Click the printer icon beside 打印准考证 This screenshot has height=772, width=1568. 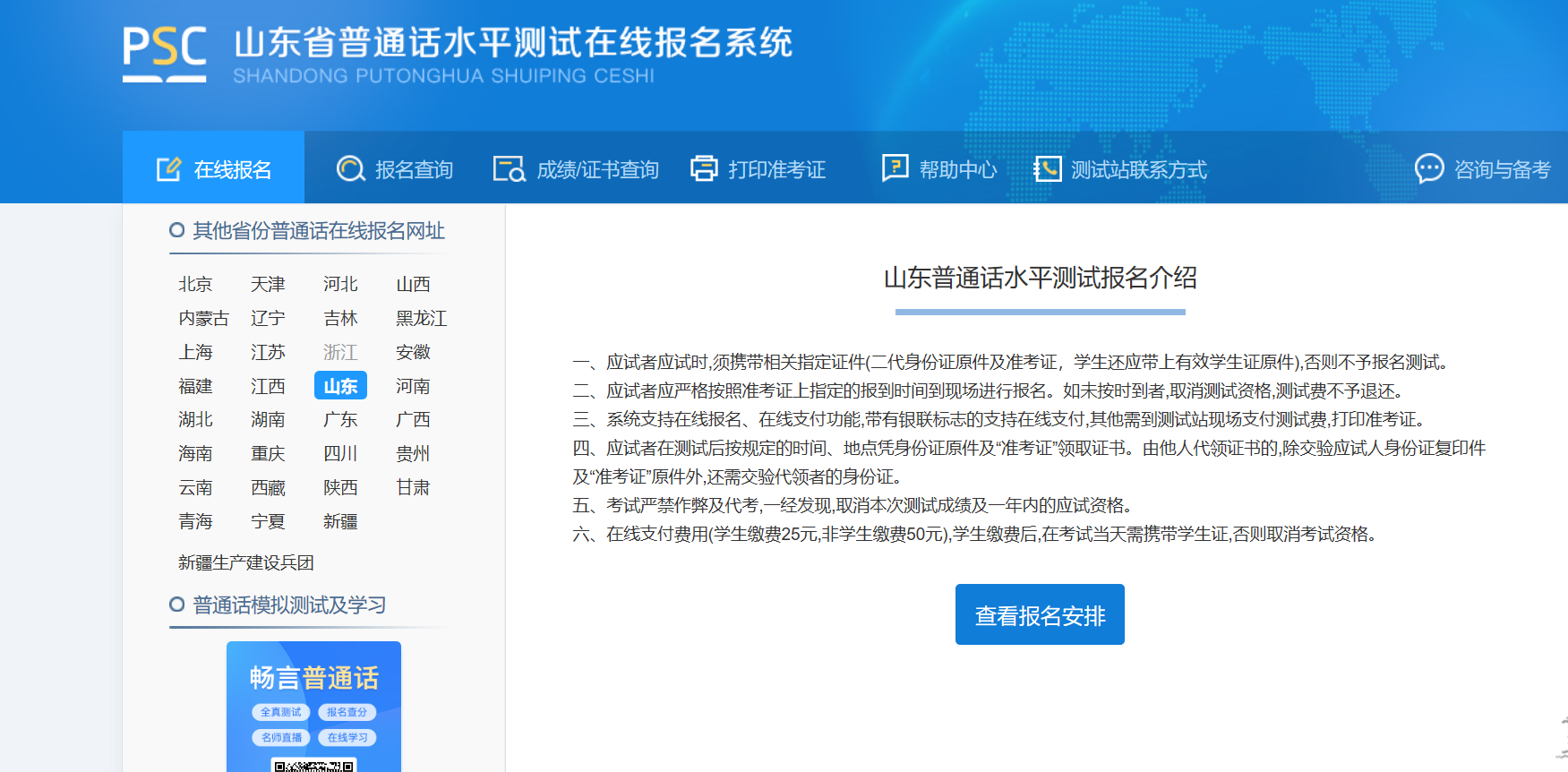(x=704, y=168)
